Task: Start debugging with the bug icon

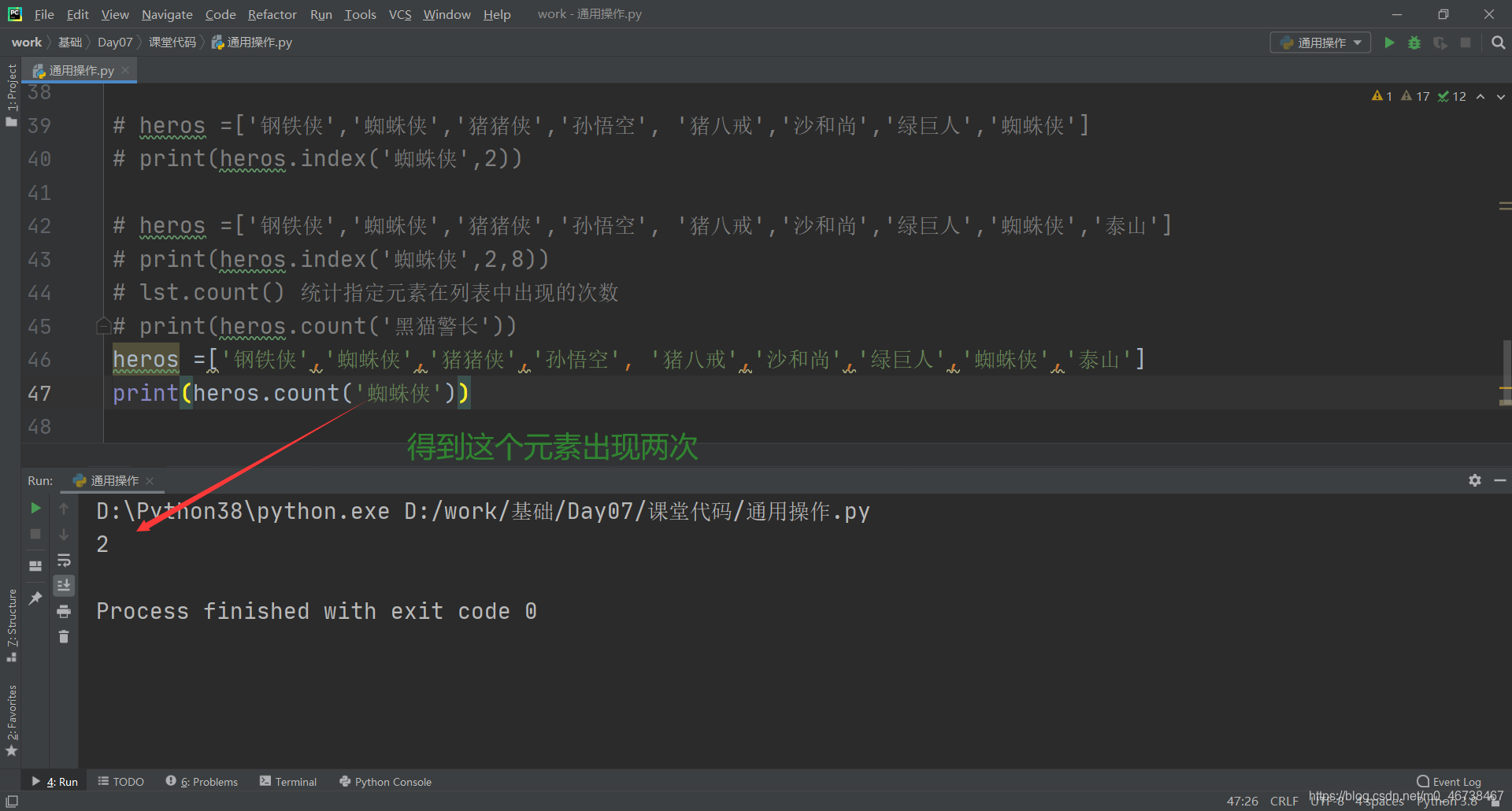Action: [x=1414, y=43]
